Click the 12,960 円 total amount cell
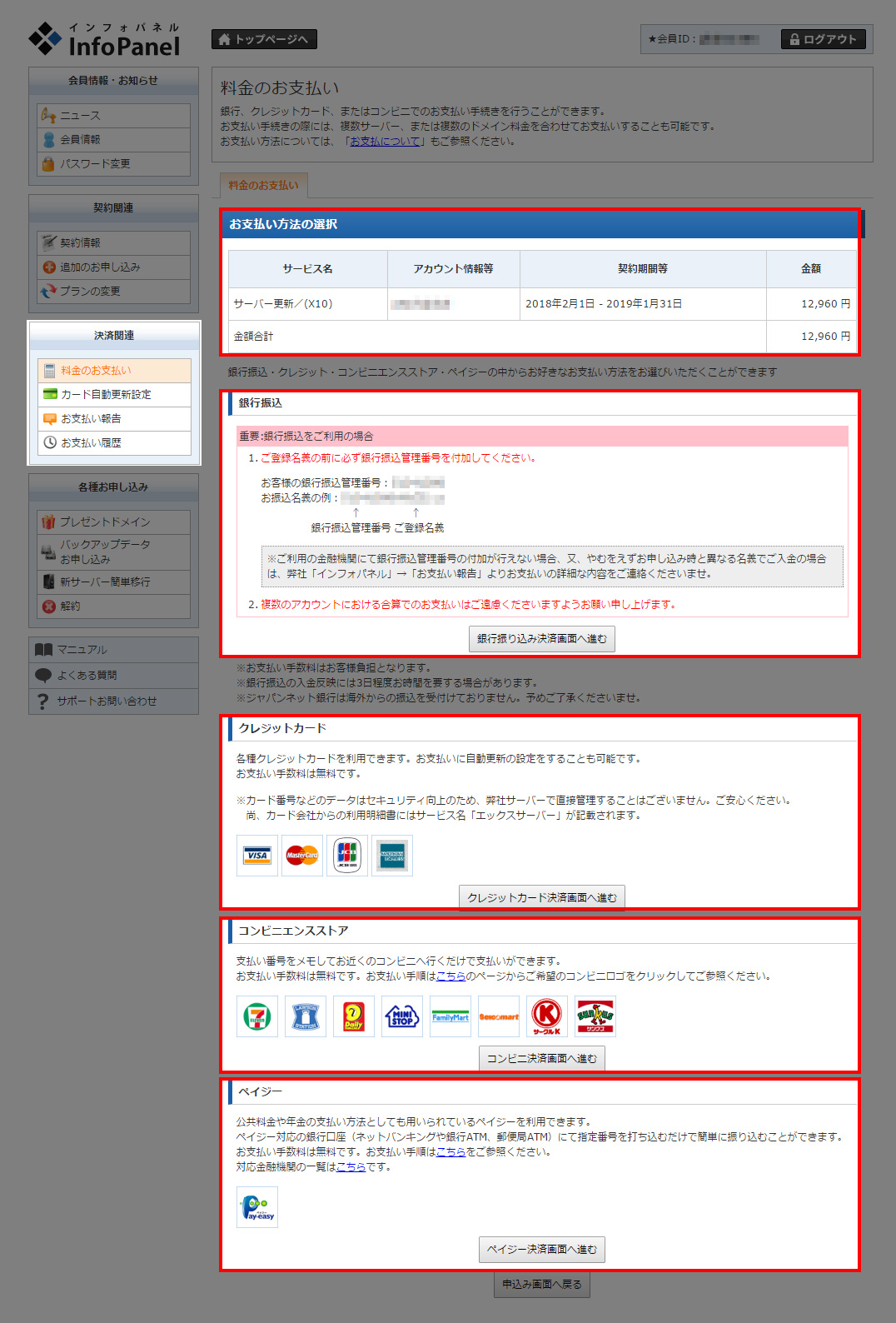The height and width of the screenshot is (1323, 896). click(x=811, y=337)
